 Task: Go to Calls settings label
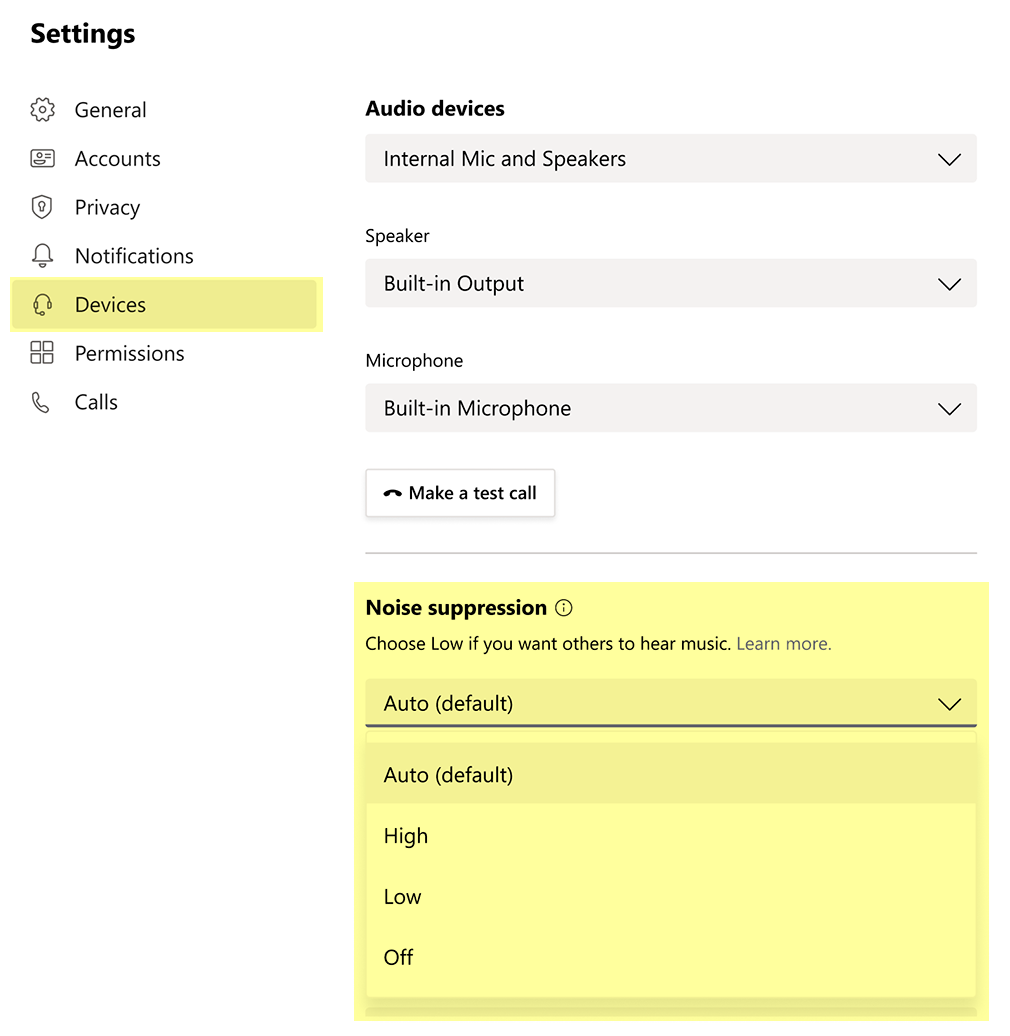pyautogui.click(x=96, y=402)
